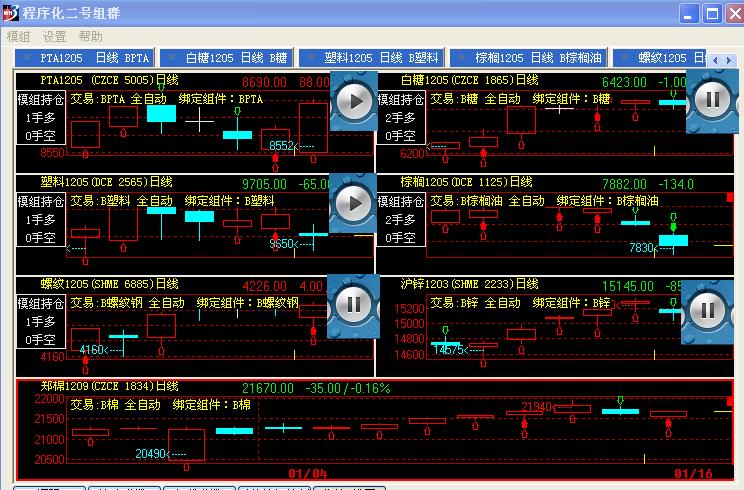Pause the 白糖1205 trading module
This screenshot has height=490, width=744.
[x=710, y=99]
